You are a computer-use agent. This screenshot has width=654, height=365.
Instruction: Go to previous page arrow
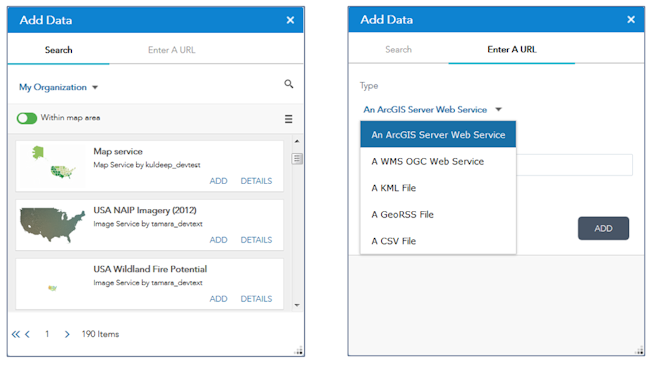28,334
